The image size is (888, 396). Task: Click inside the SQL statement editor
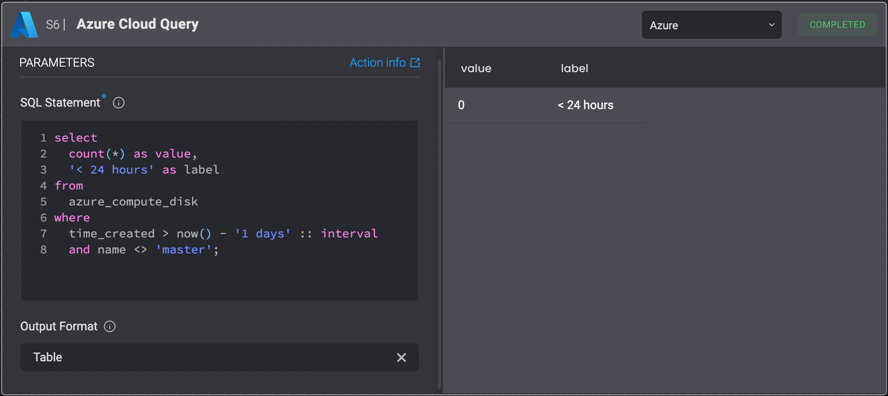pyautogui.click(x=220, y=210)
